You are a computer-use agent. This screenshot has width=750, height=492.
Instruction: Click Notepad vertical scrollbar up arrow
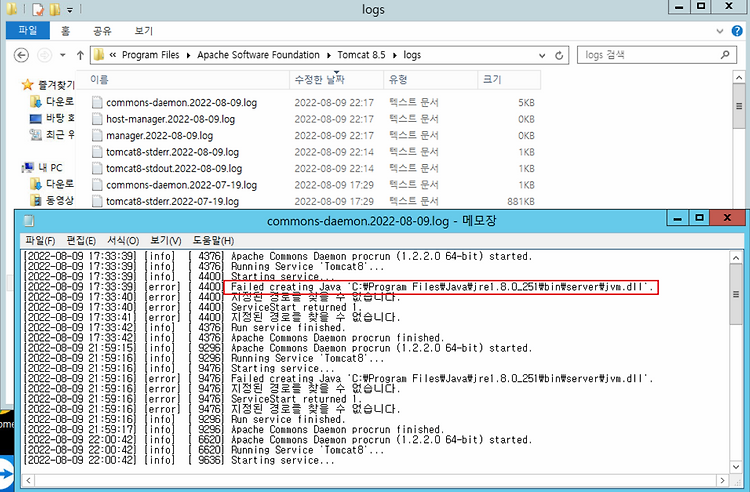click(x=736, y=258)
